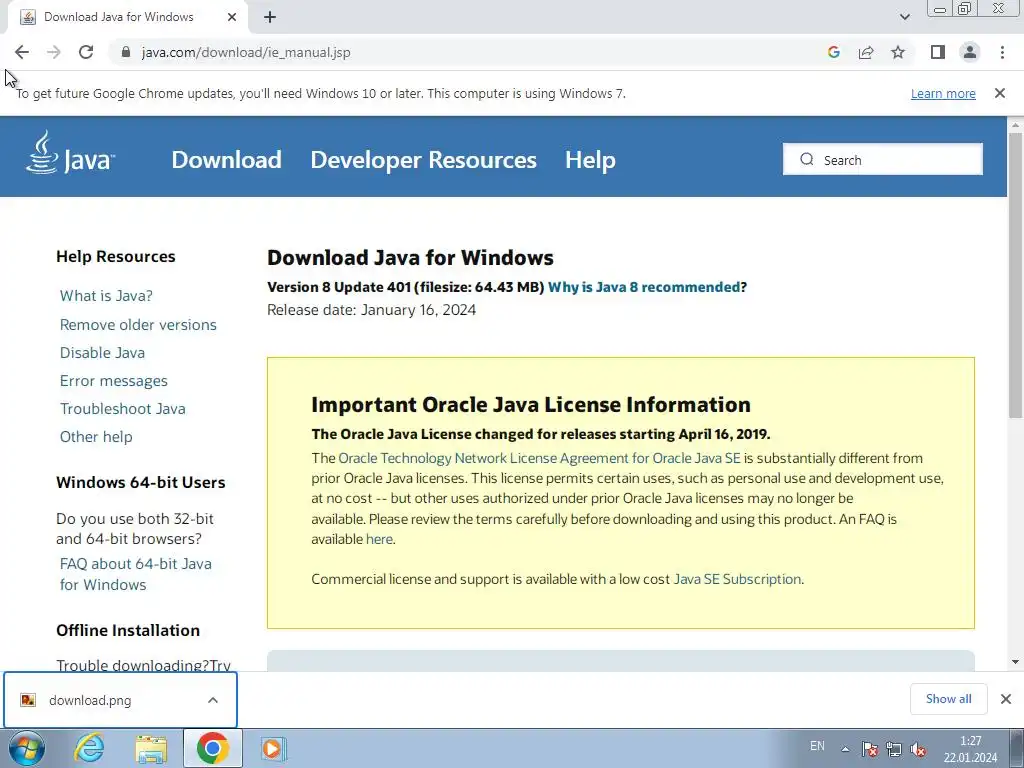Open the media player taskbar icon
Screen dimensions: 1024x768
coord(273,748)
